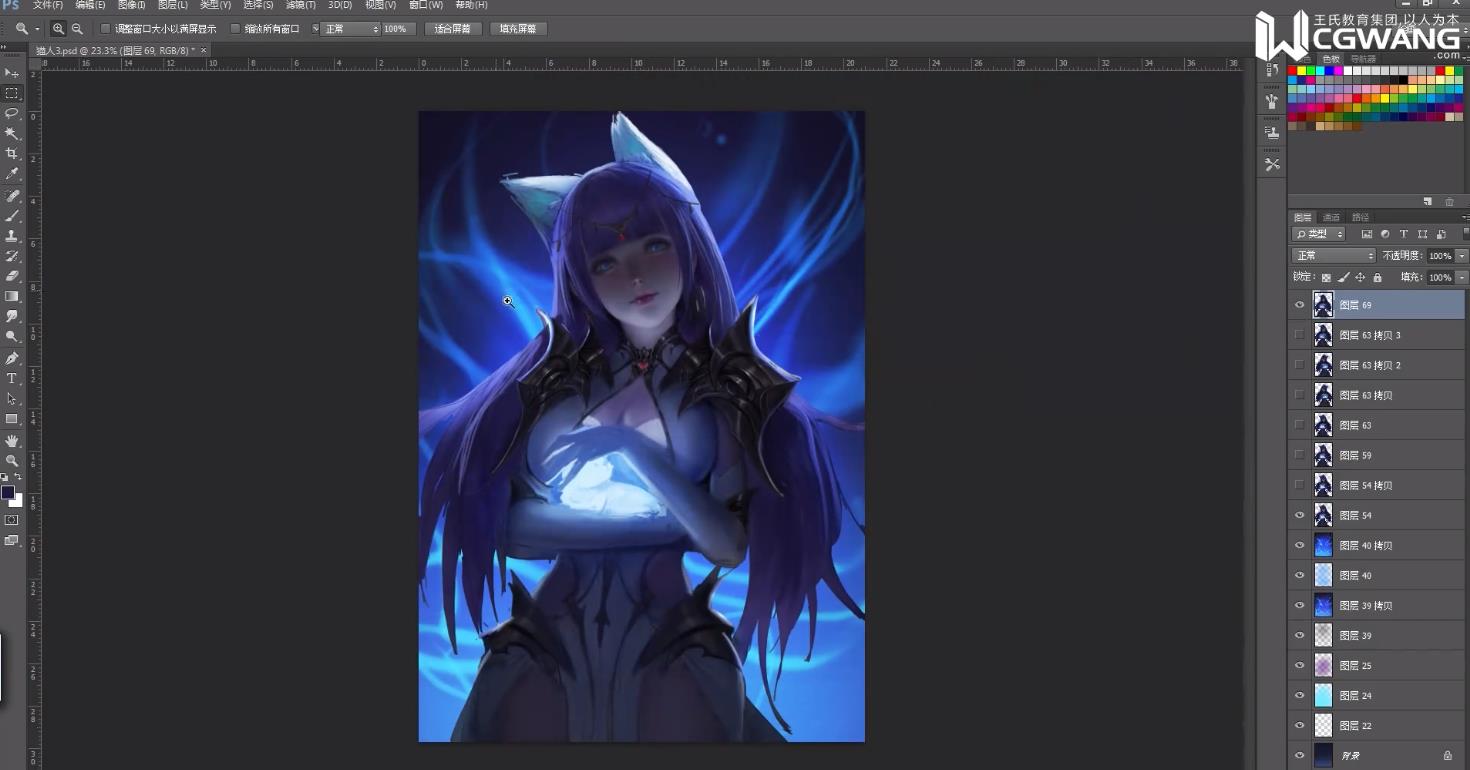The width and height of the screenshot is (1470, 770).
Task: Show layer 图层 63 拷贝 2
Action: 1300,365
